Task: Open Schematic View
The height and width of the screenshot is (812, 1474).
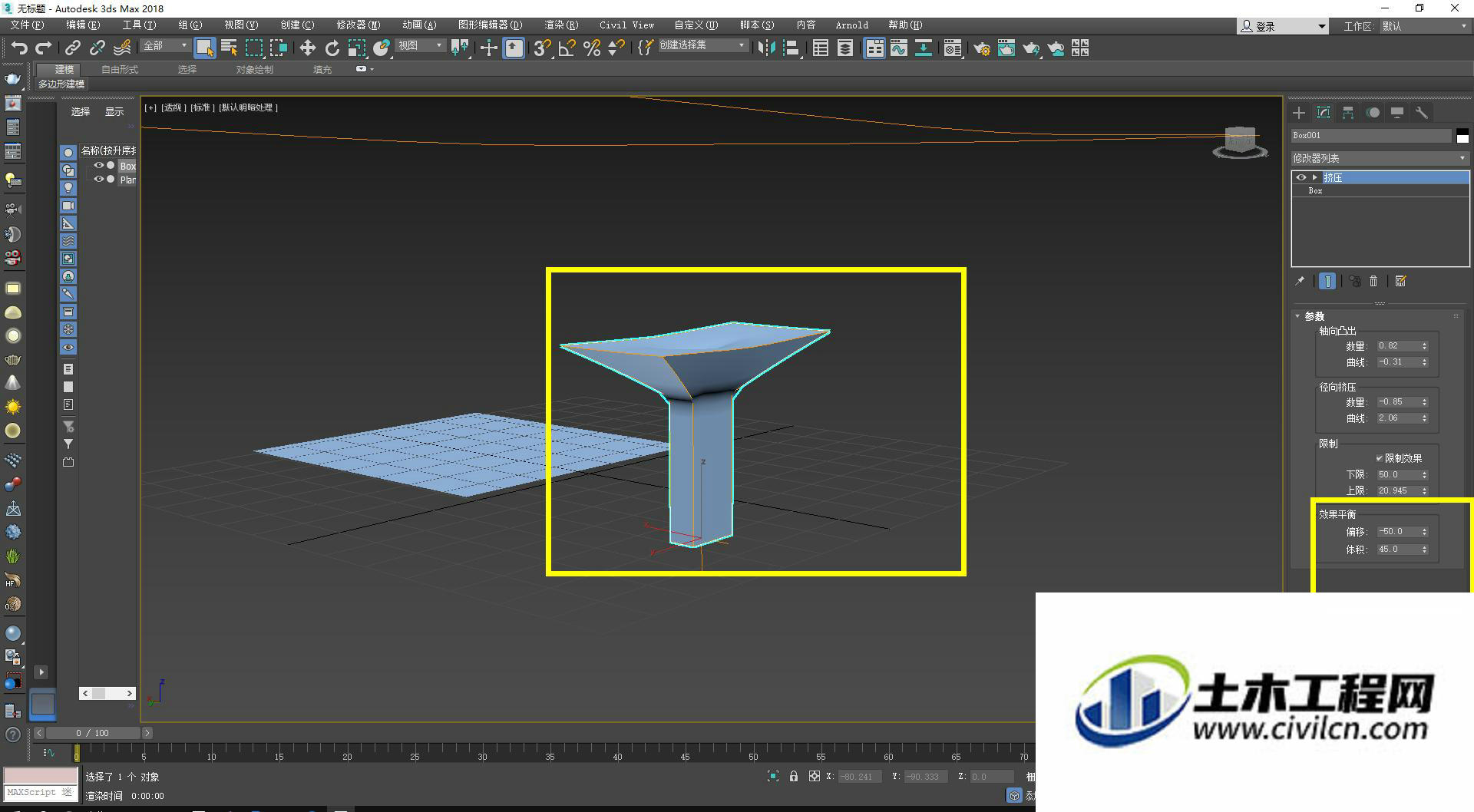Action: pyautogui.click(x=924, y=48)
